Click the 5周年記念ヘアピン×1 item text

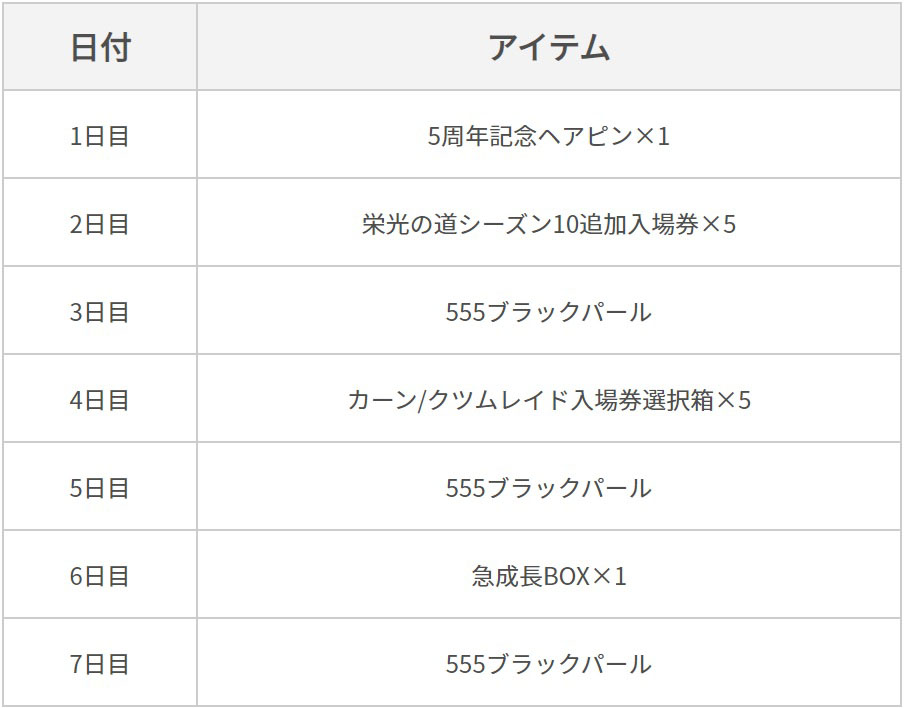click(x=530, y=135)
